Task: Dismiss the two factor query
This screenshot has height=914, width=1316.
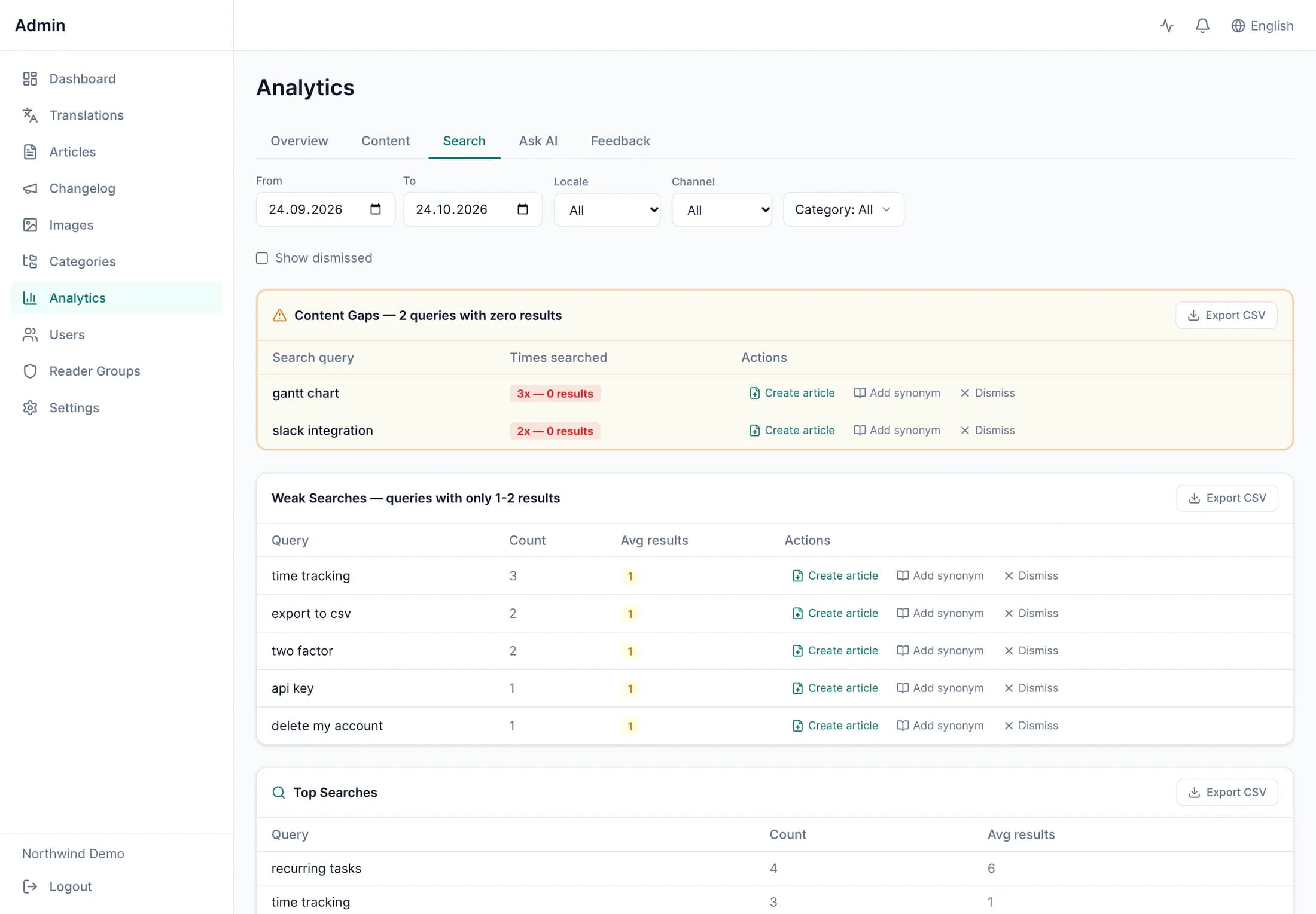Action: [x=1031, y=650]
